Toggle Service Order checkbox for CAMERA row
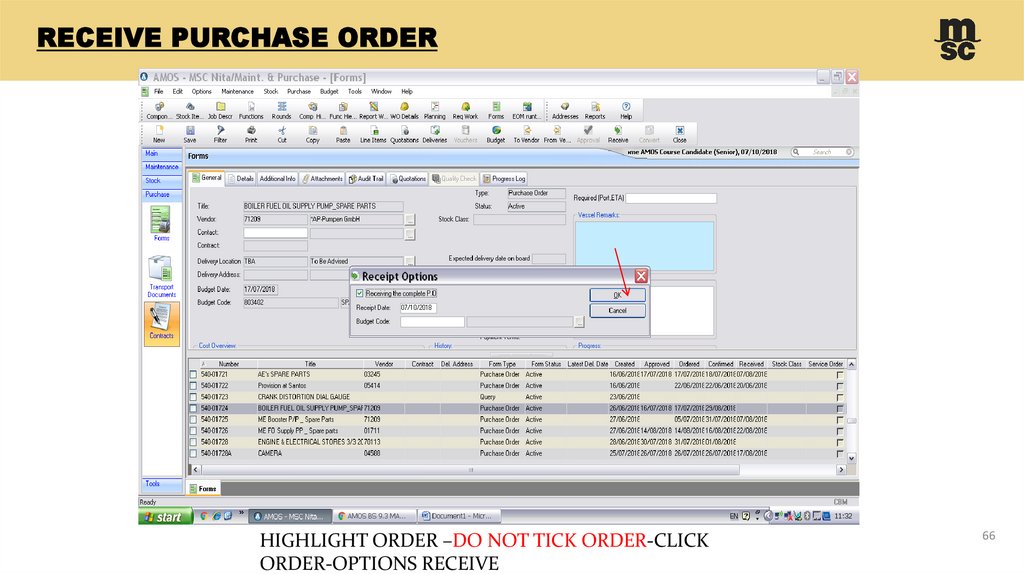 840,453
